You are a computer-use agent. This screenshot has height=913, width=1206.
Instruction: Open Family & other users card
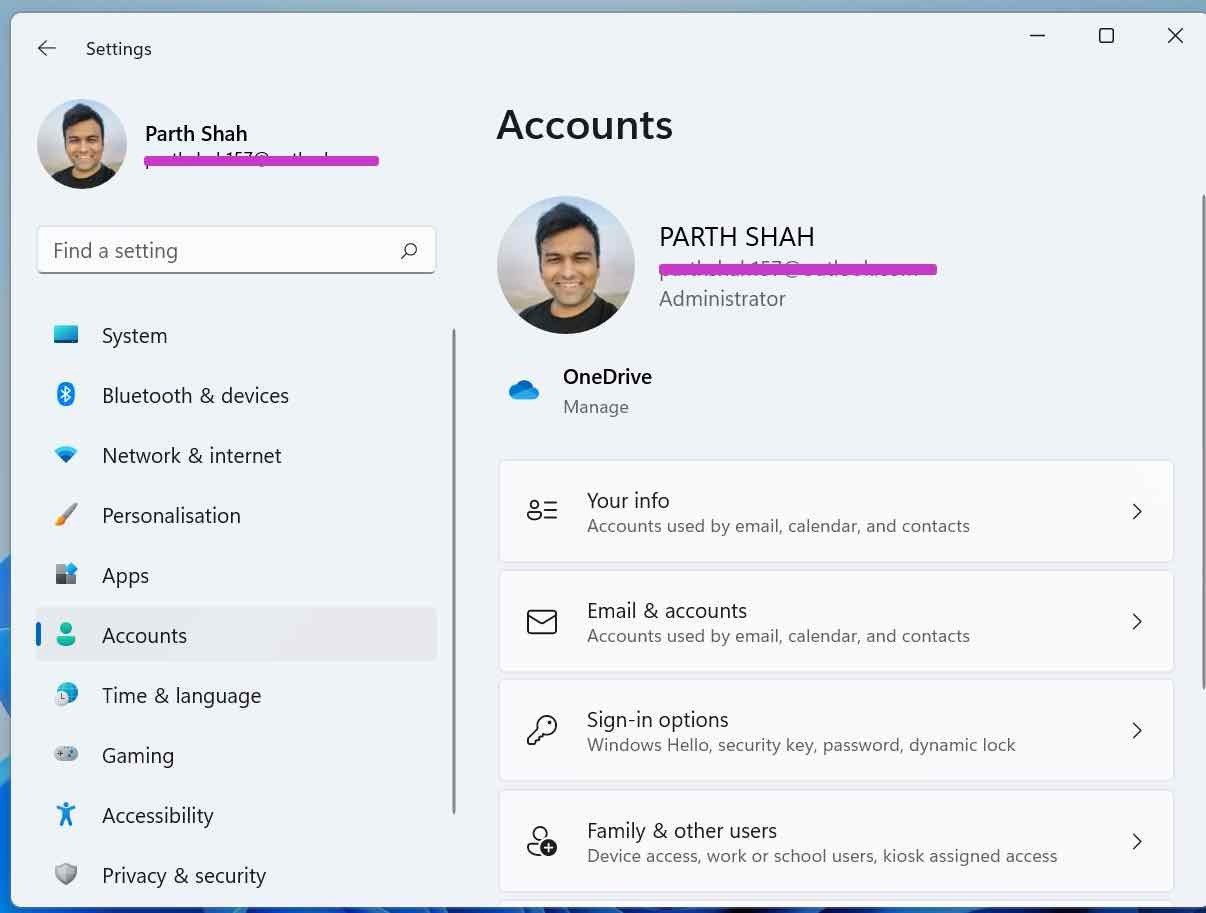coord(836,841)
